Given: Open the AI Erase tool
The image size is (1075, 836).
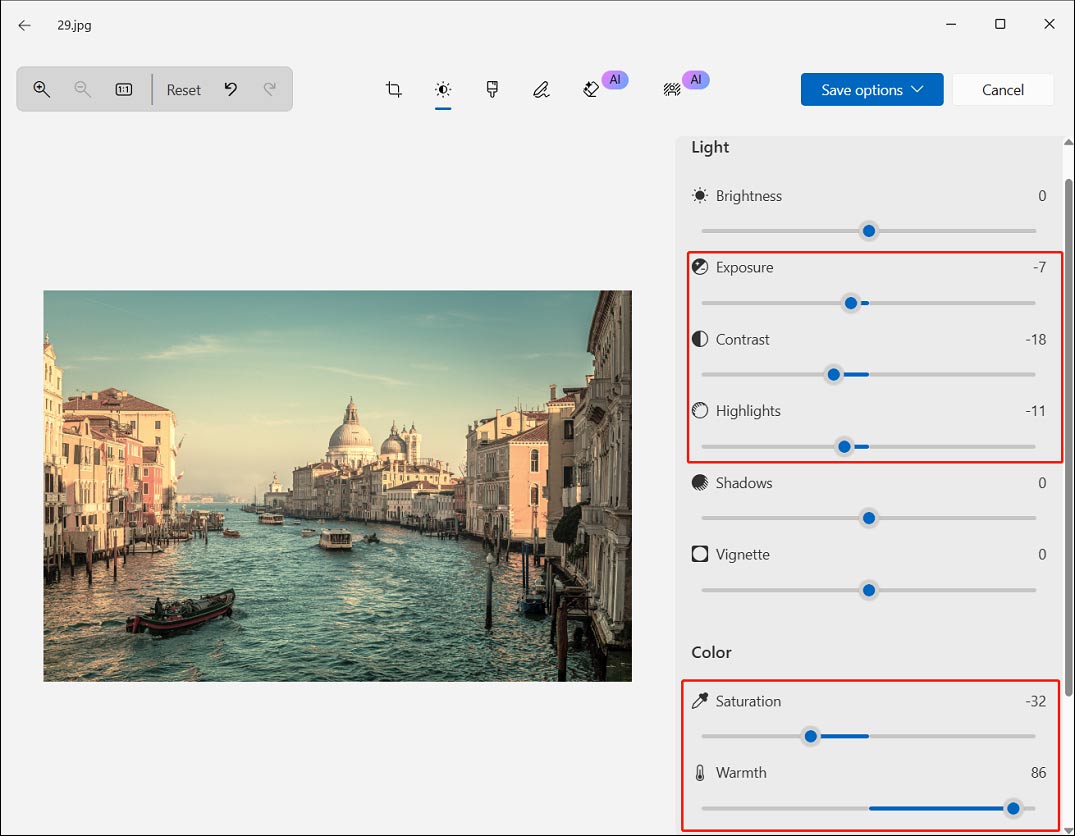Looking at the screenshot, I should pyautogui.click(x=591, y=89).
